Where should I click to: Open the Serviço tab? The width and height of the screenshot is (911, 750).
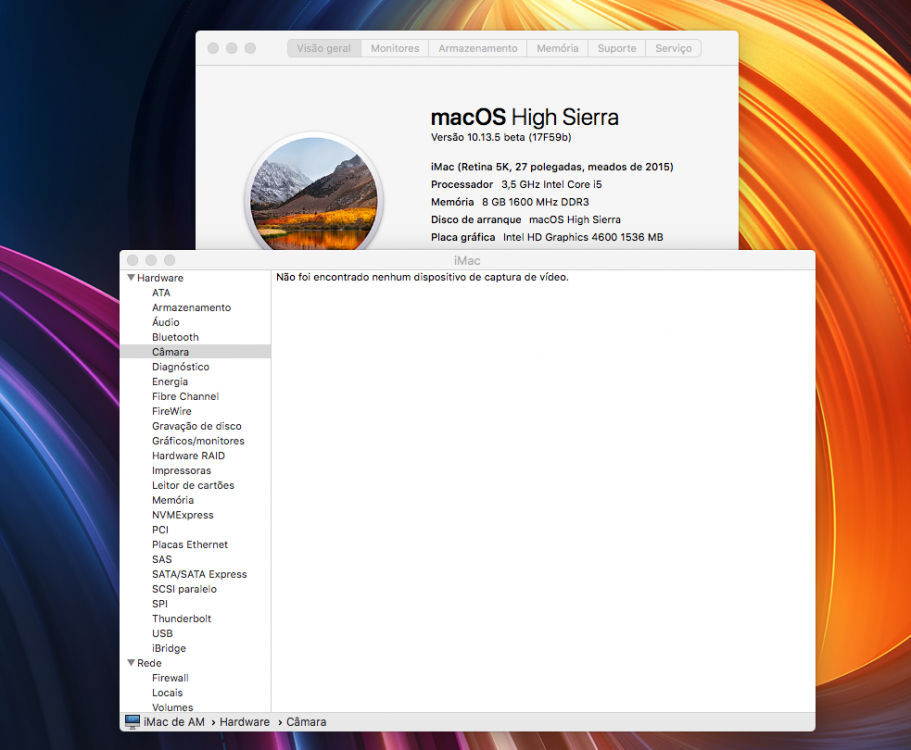[673, 48]
